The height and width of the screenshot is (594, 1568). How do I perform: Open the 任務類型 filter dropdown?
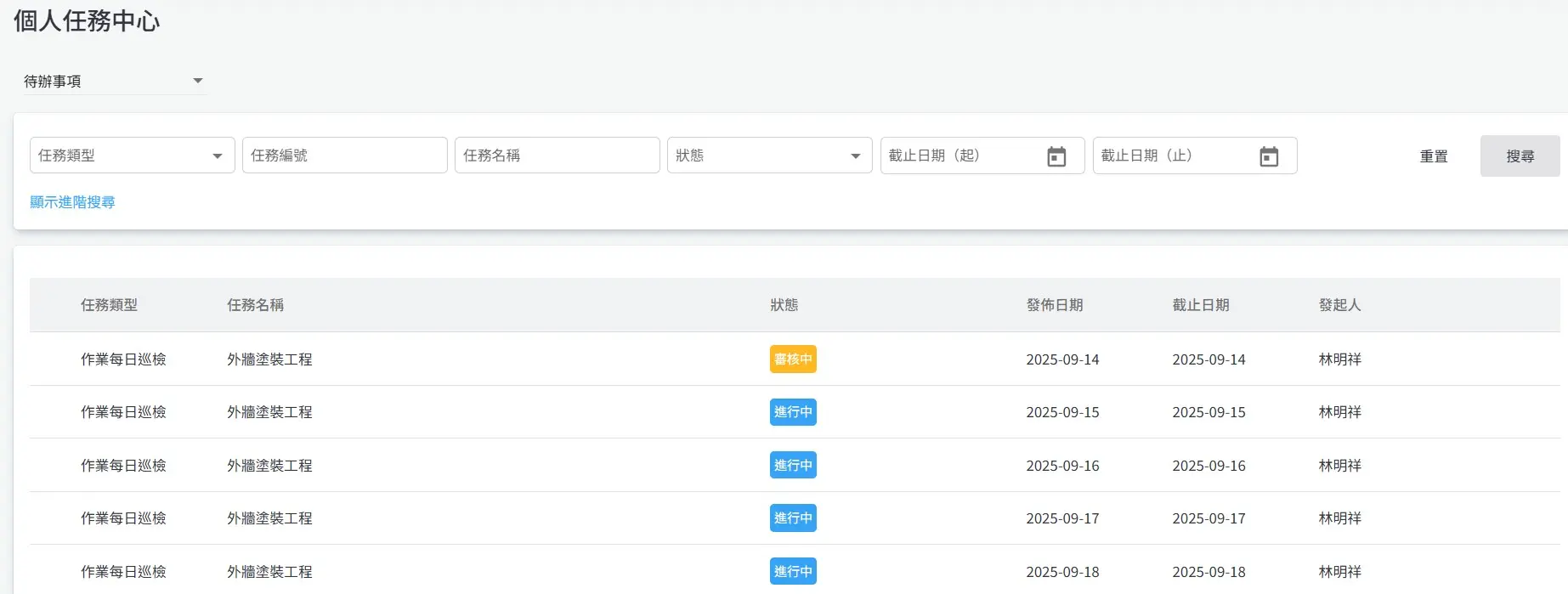point(132,156)
